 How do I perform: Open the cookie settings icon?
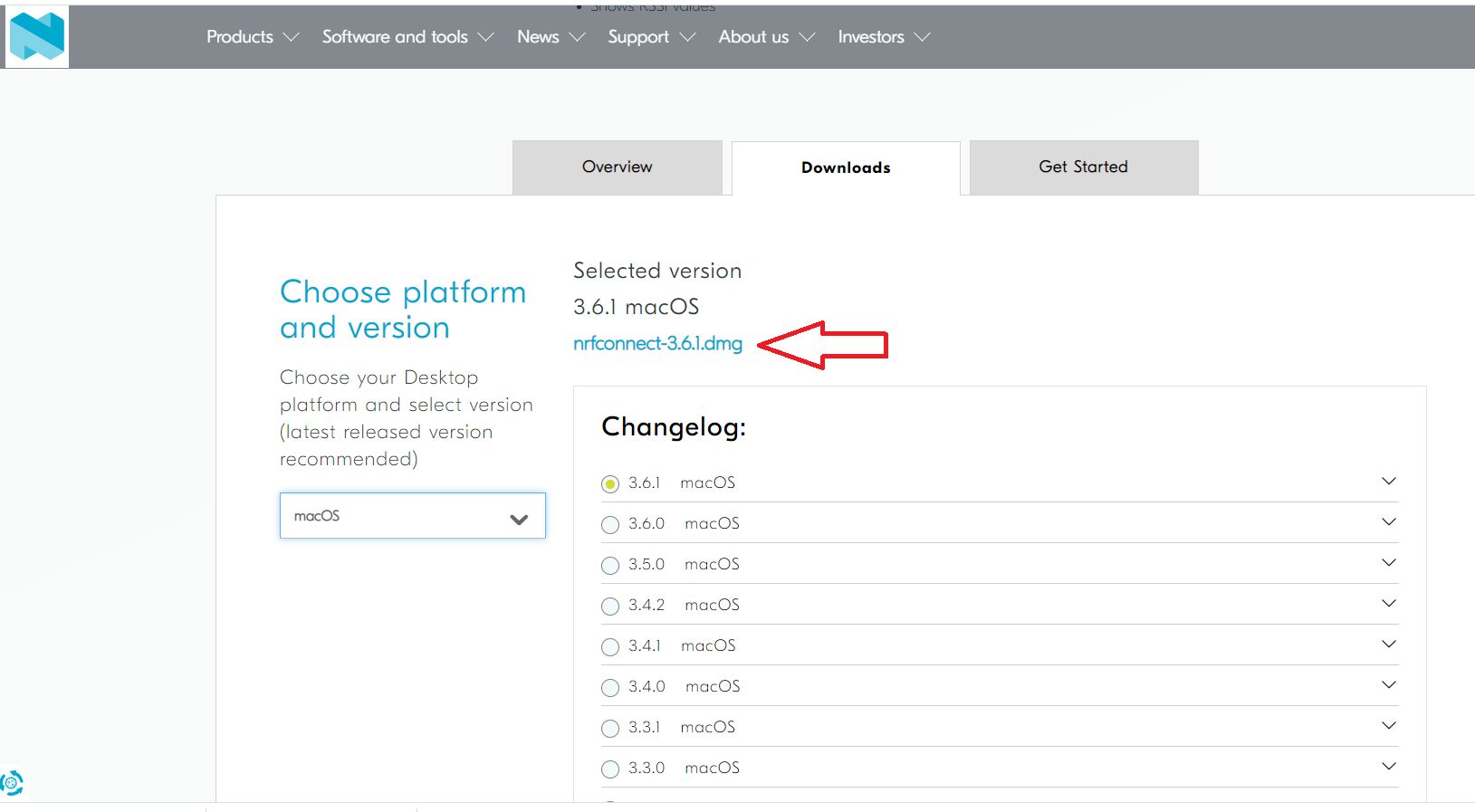[12, 783]
